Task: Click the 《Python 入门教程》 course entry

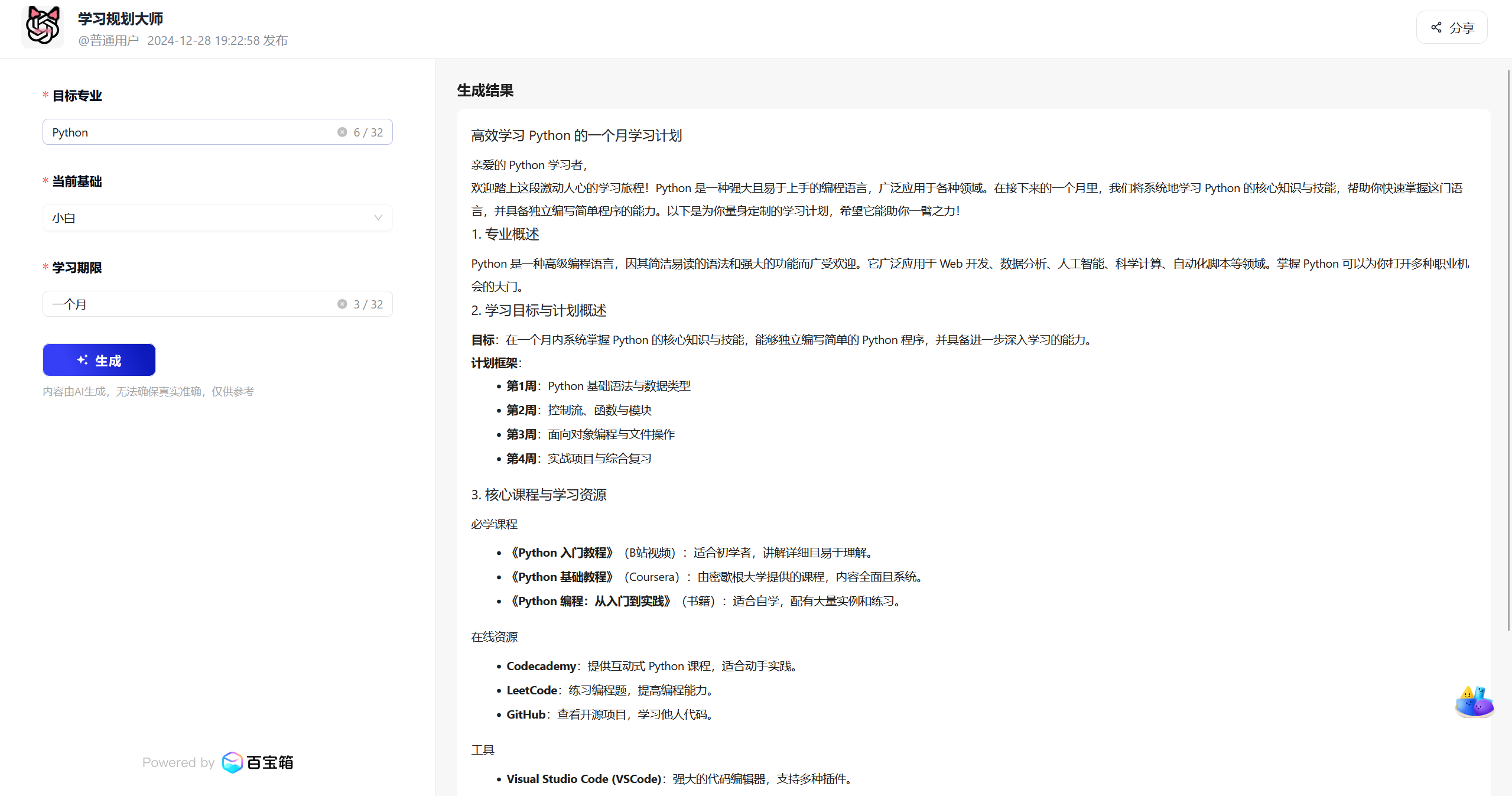Action: [562, 553]
